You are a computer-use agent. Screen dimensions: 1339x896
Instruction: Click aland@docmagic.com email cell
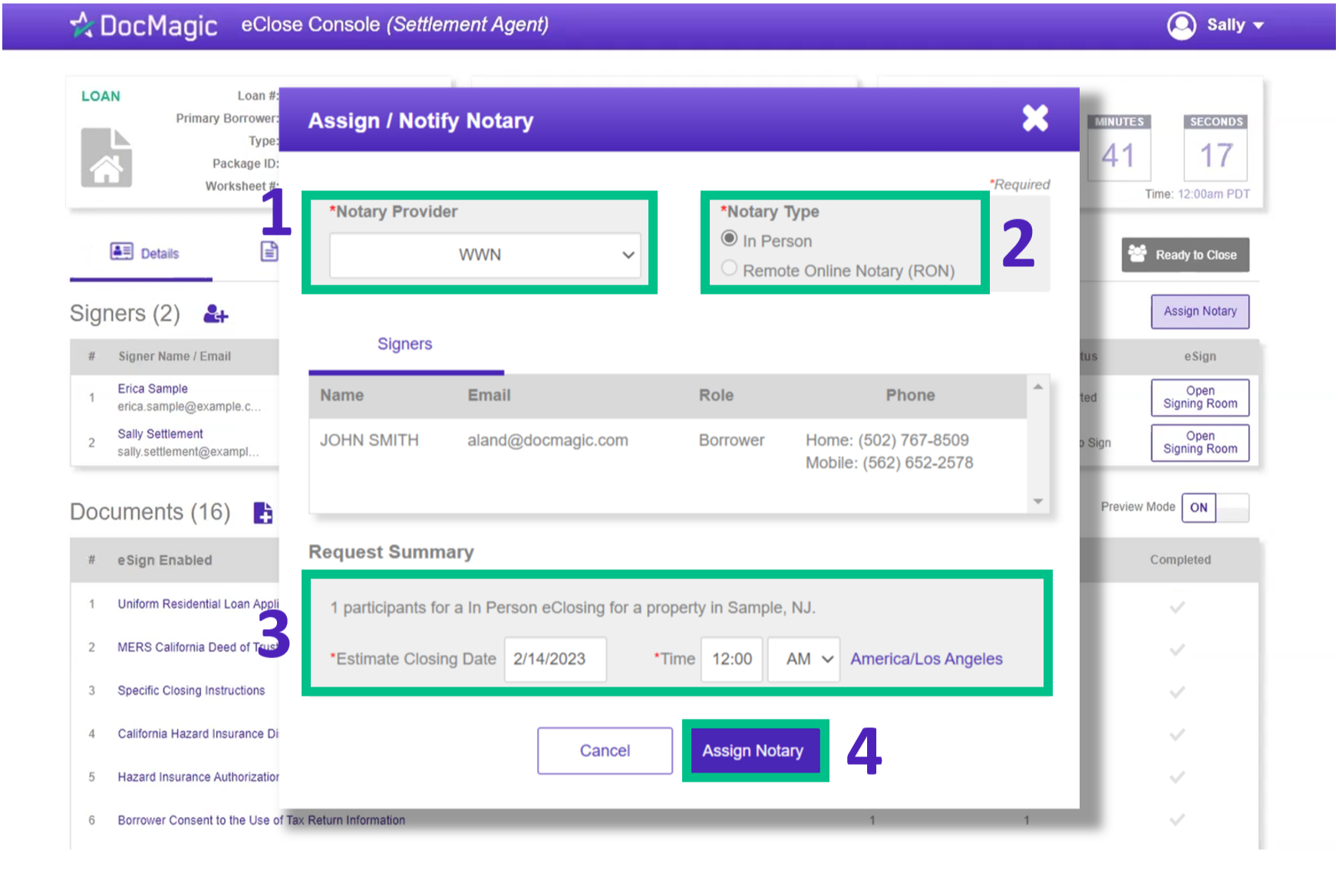tap(548, 440)
